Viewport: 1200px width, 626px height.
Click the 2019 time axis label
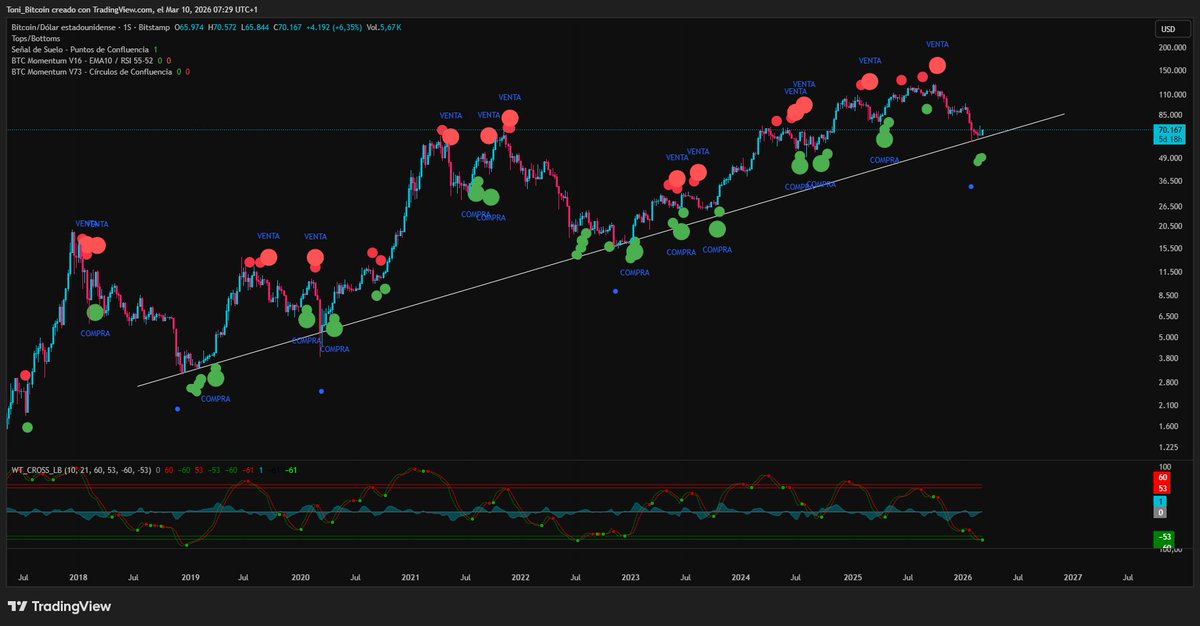point(189,577)
